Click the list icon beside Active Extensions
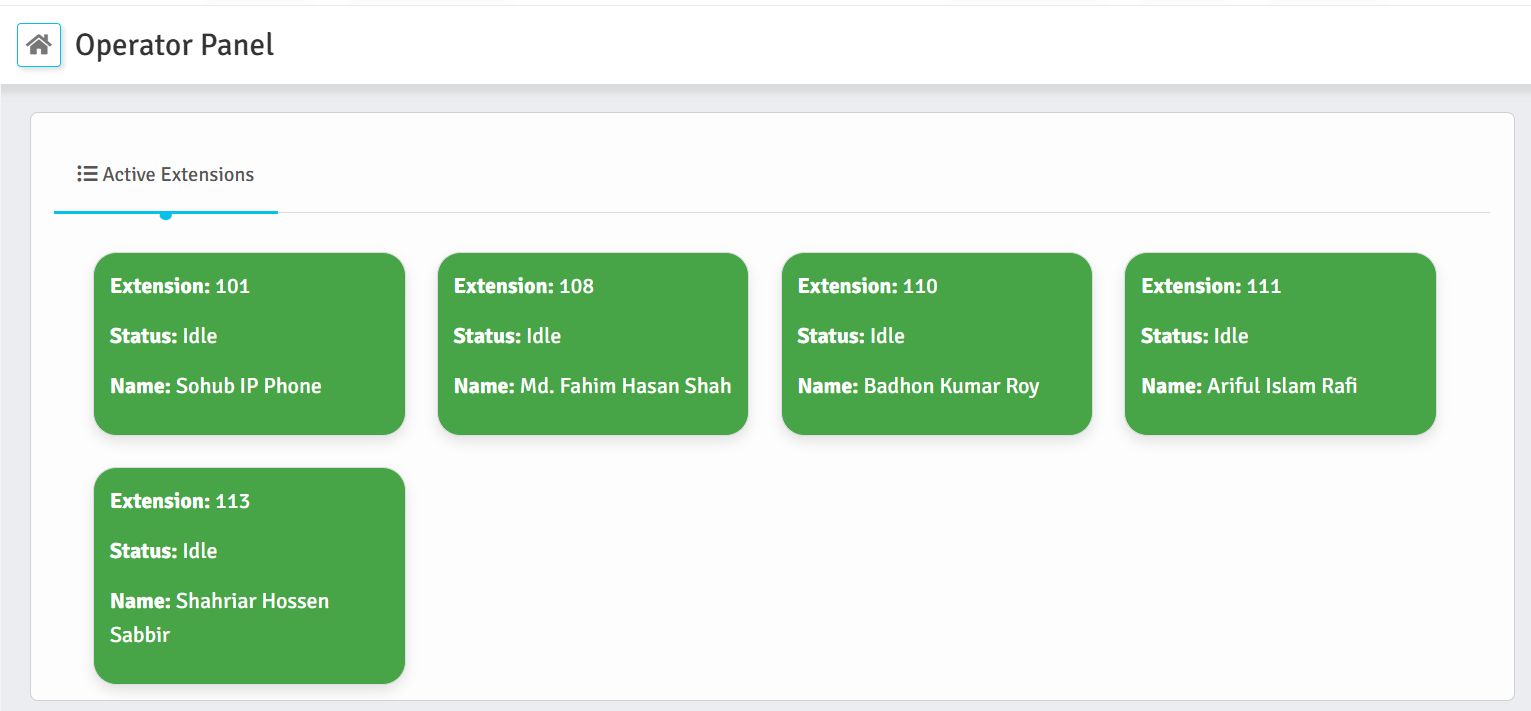The height and width of the screenshot is (711, 1531). (87, 174)
